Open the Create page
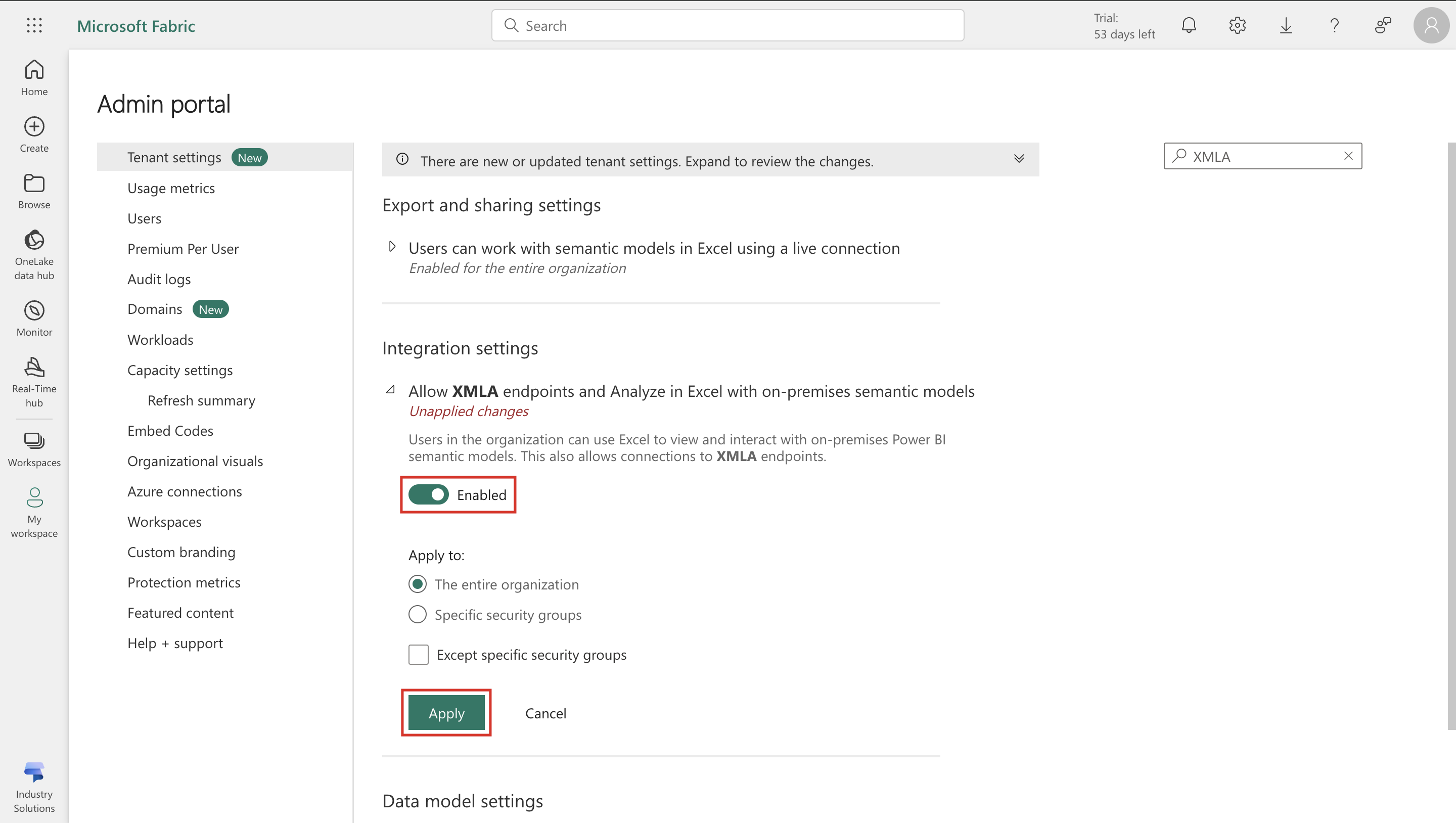Screen dimensions: 1456x823 (34, 134)
